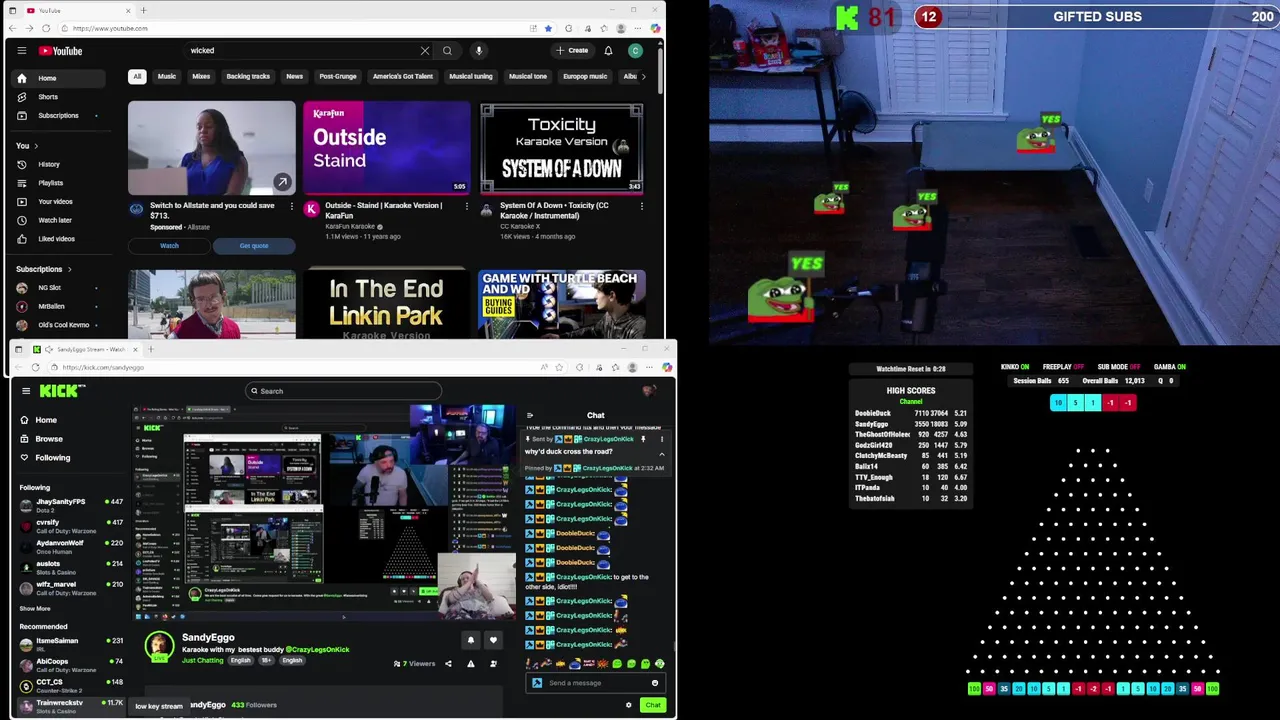Clear the 'wicked' search text with X
The height and width of the screenshot is (720, 1280).
tap(424, 51)
